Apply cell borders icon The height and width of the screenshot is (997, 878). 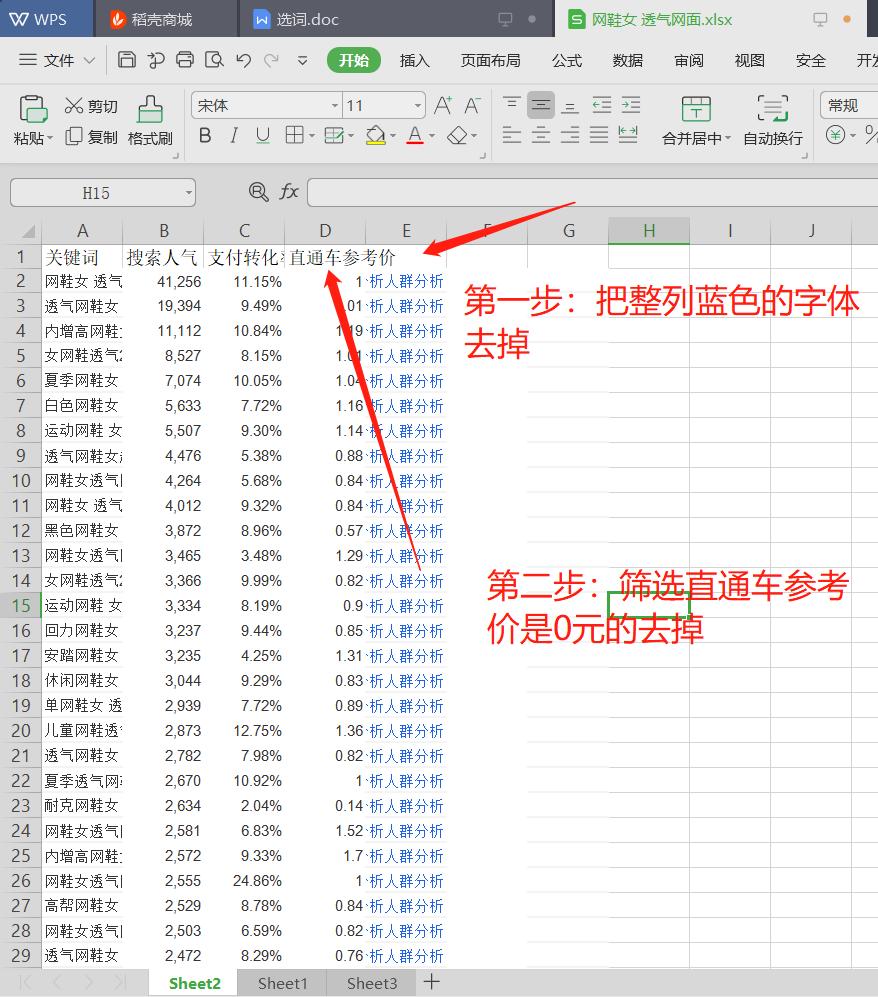[x=294, y=135]
